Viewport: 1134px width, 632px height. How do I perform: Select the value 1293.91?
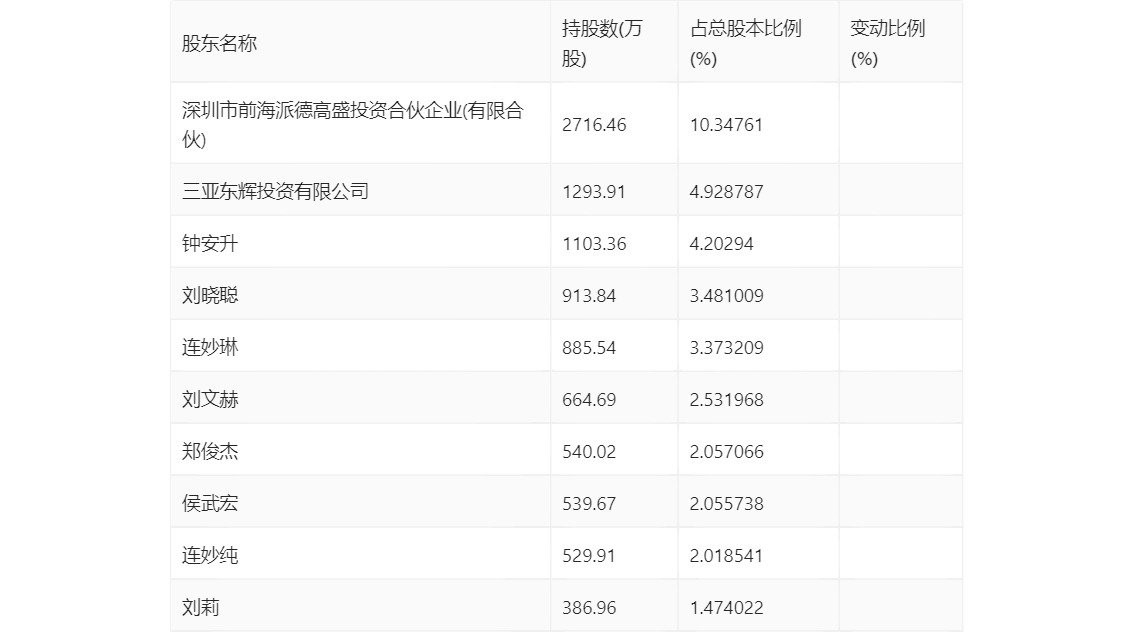(x=593, y=192)
